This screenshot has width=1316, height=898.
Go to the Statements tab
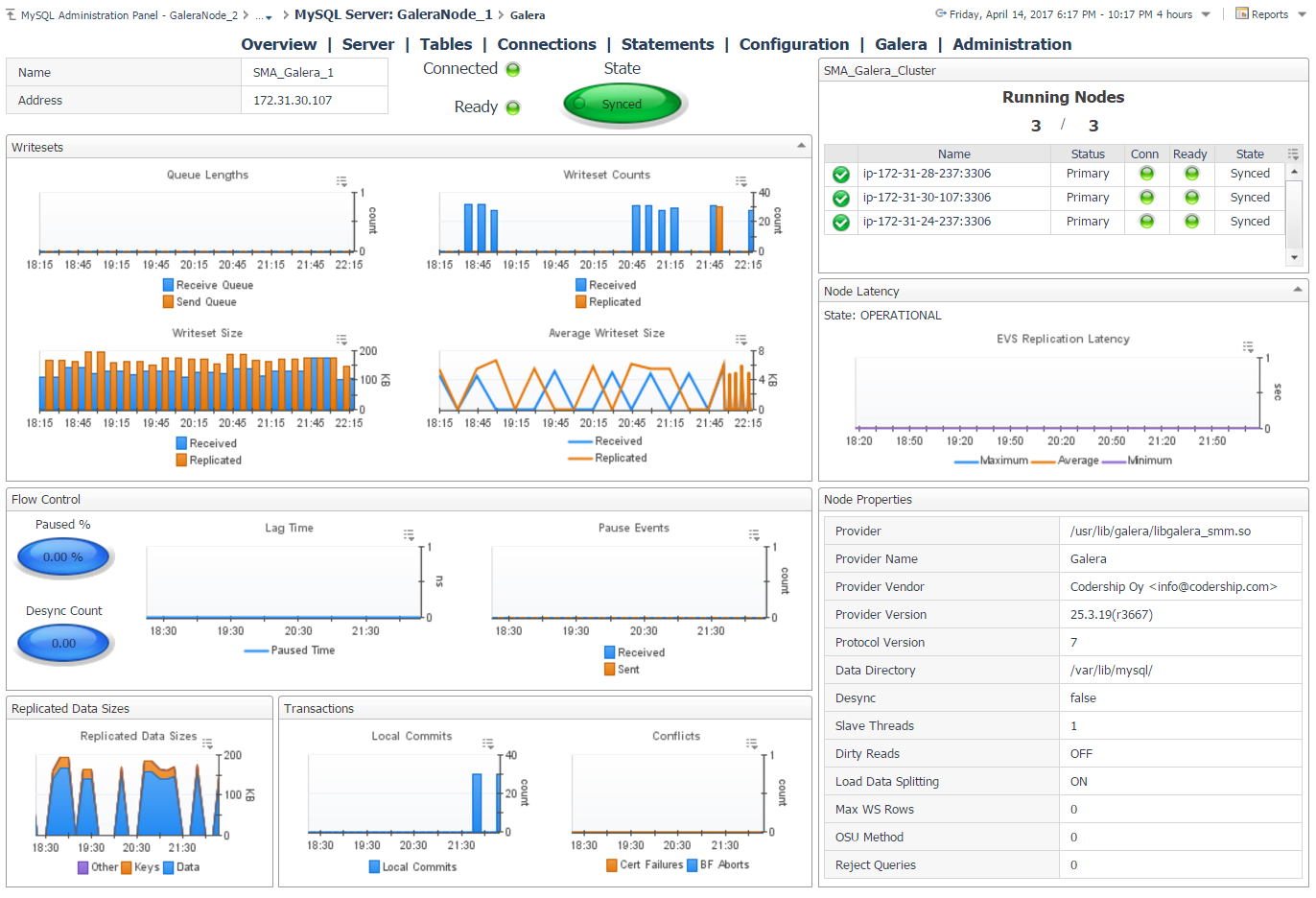(668, 44)
